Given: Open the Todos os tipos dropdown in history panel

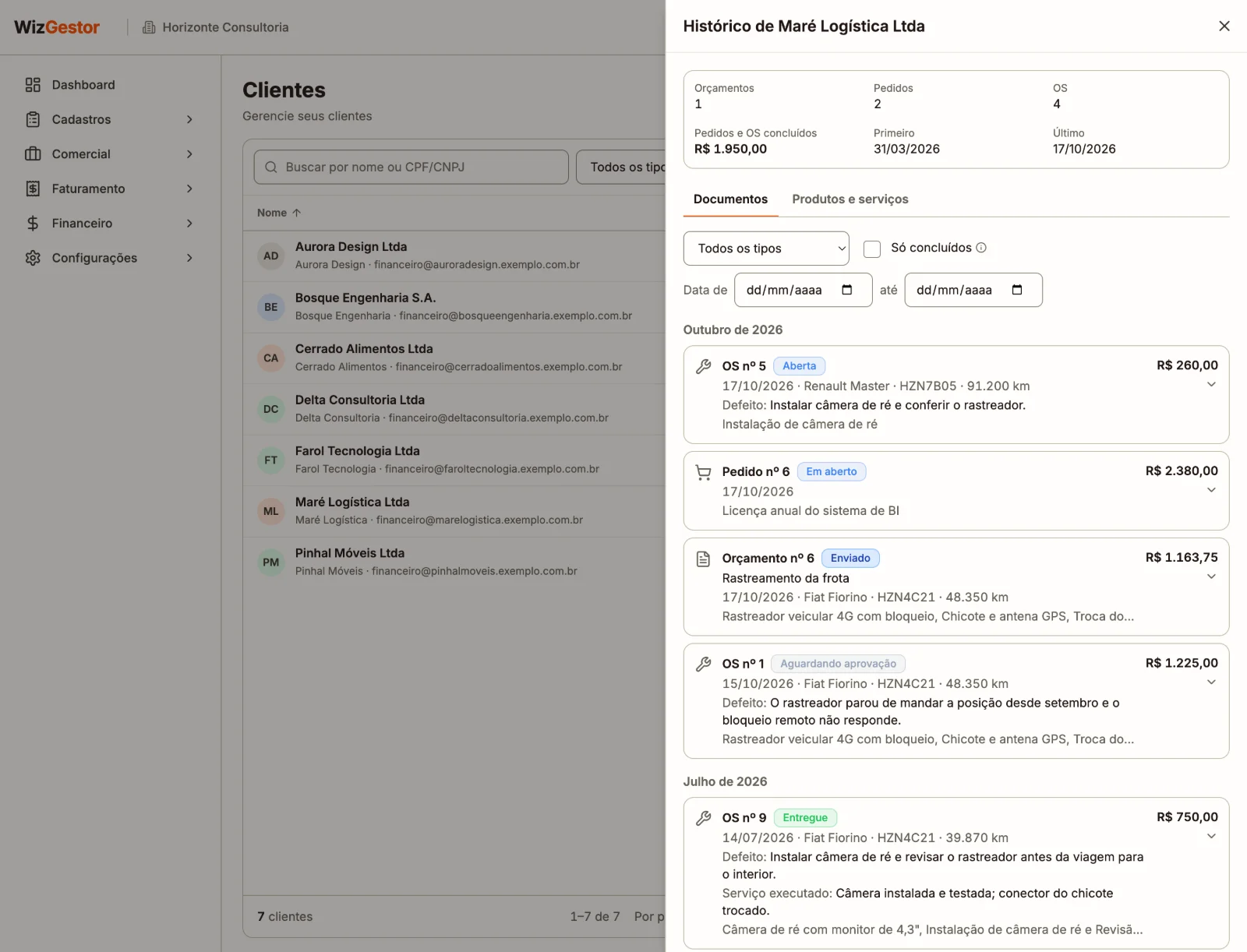Looking at the screenshot, I should pos(766,249).
